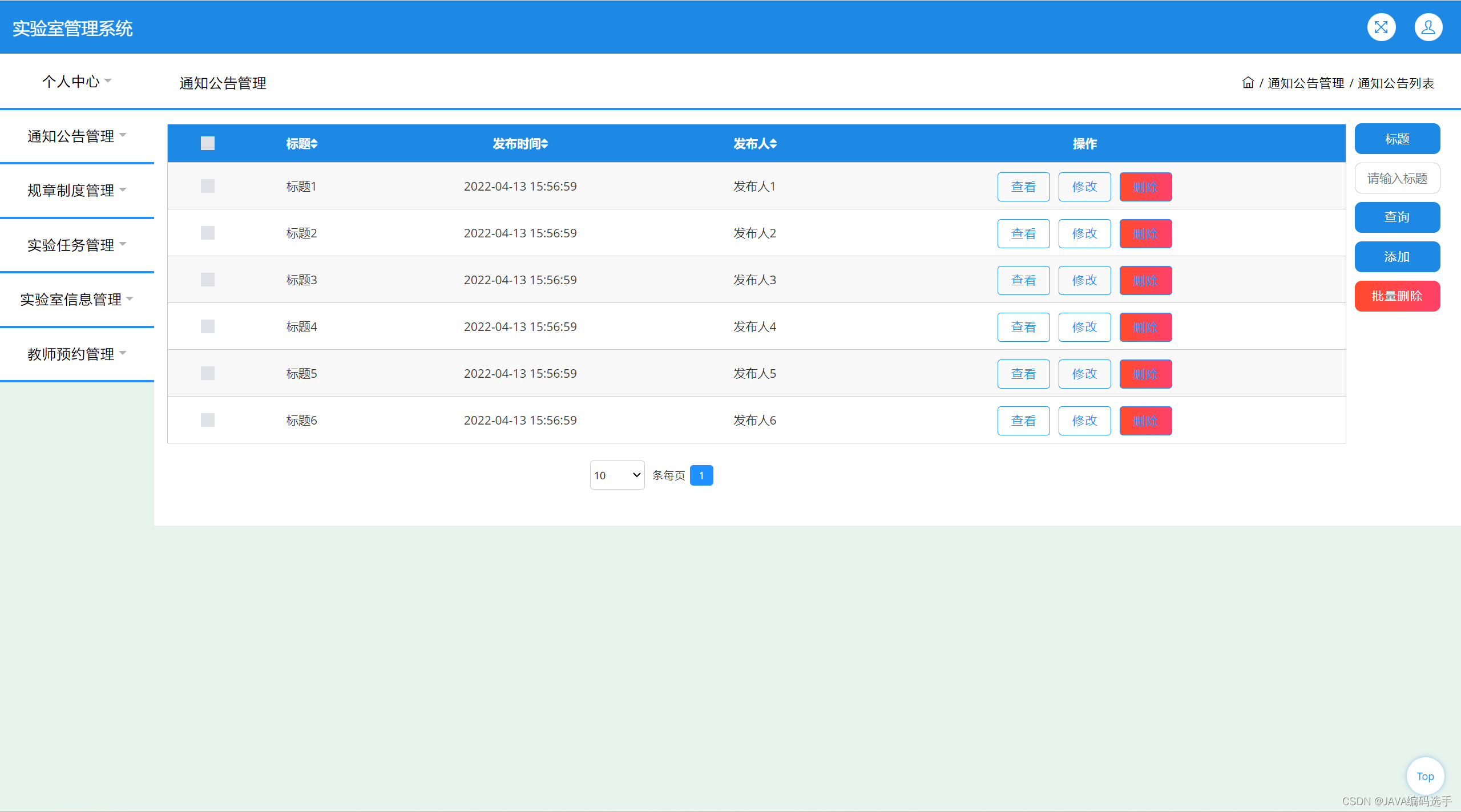Click the red 批量删除 button
Viewport: 1461px width, 812px height.
(x=1397, y=296)
